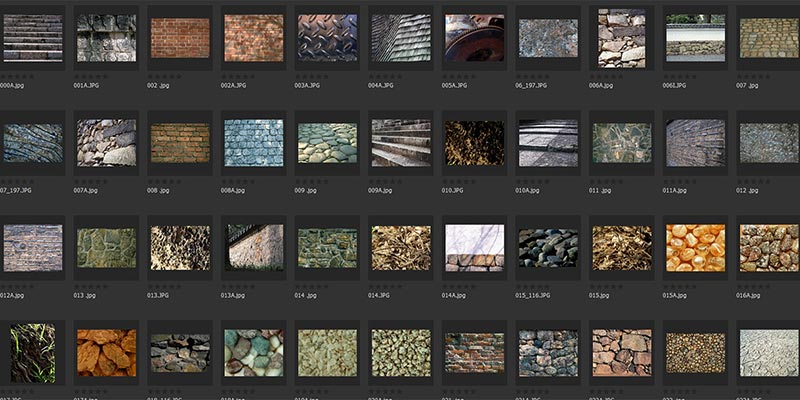Select the 009 .jpg pale green paving thumbnail

pyautogui.click(x=328, y=143)
